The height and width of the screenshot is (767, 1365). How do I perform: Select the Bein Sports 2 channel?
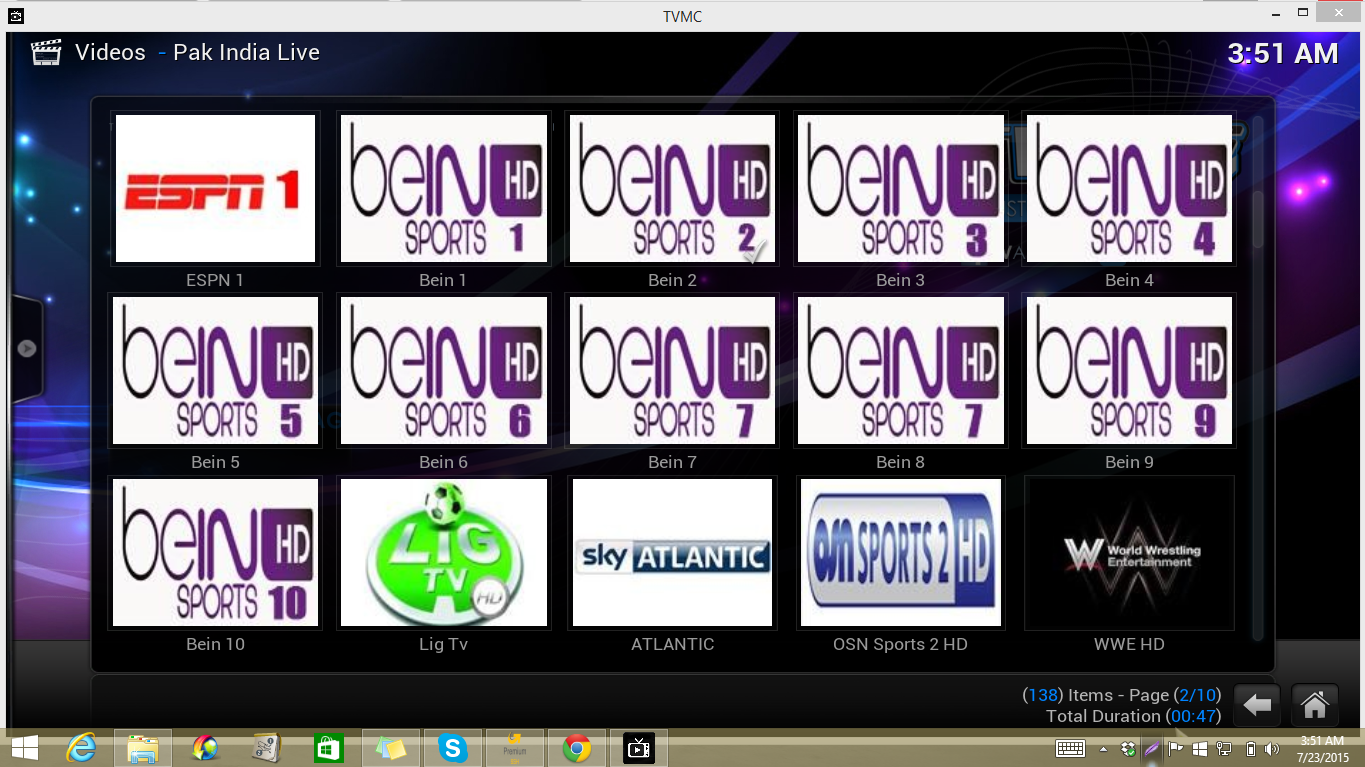(672, 188)
